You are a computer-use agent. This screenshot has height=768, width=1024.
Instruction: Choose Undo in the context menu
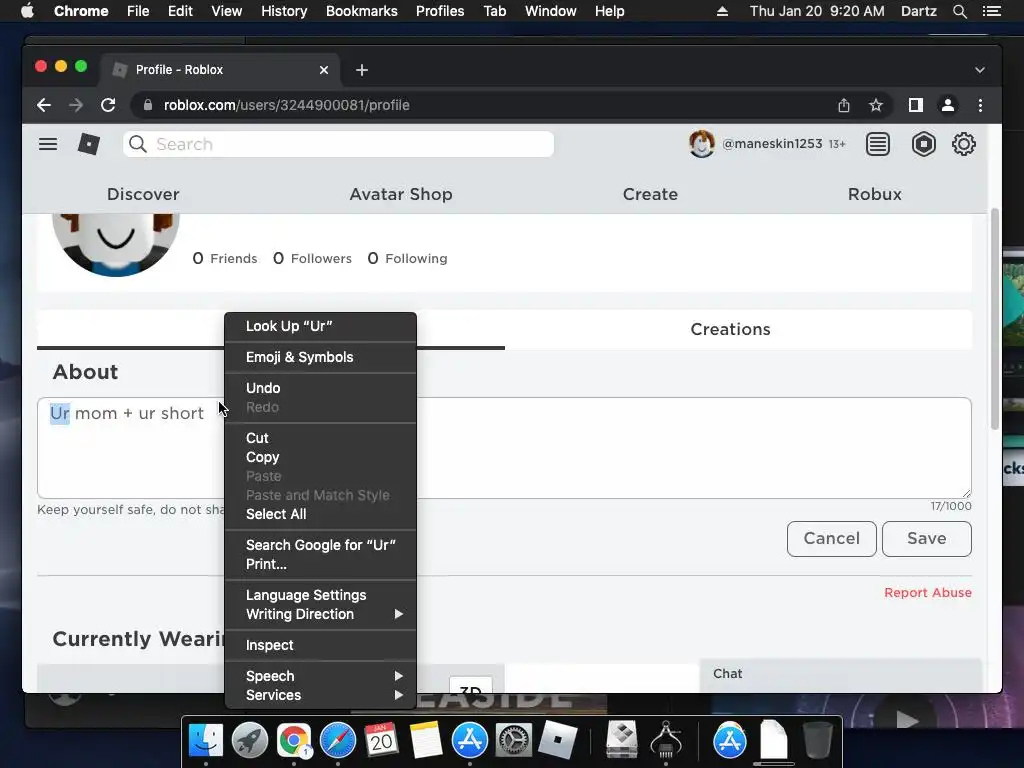click(320, 388)
